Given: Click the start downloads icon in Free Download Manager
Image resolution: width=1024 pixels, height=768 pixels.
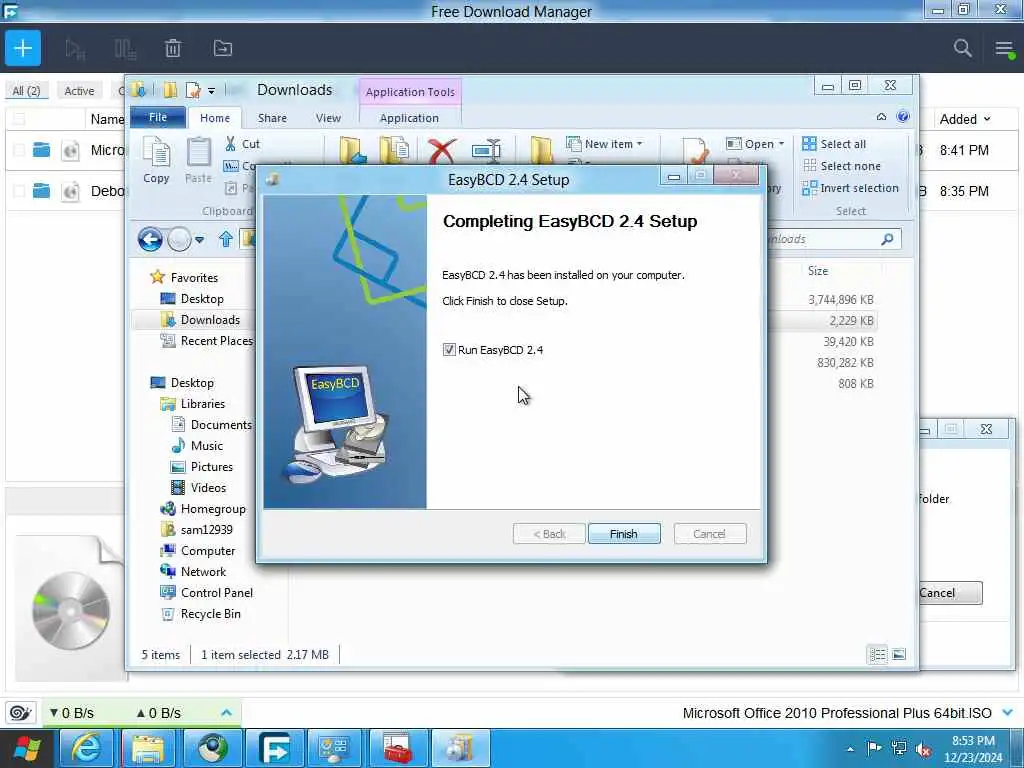Looking at the screenshot, I should (75, 49).
